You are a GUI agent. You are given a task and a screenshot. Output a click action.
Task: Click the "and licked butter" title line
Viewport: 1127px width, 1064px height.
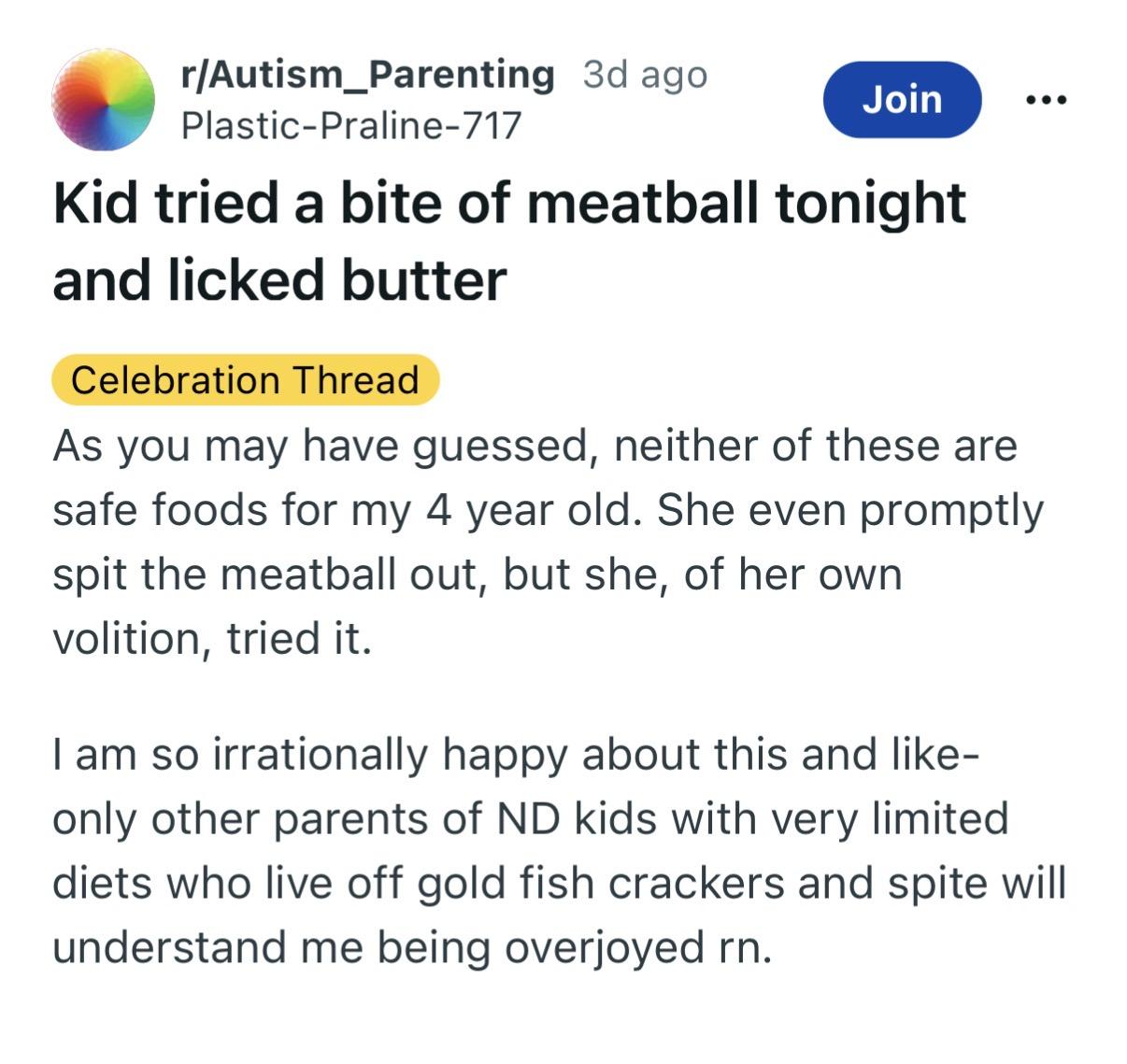point(279,279)
